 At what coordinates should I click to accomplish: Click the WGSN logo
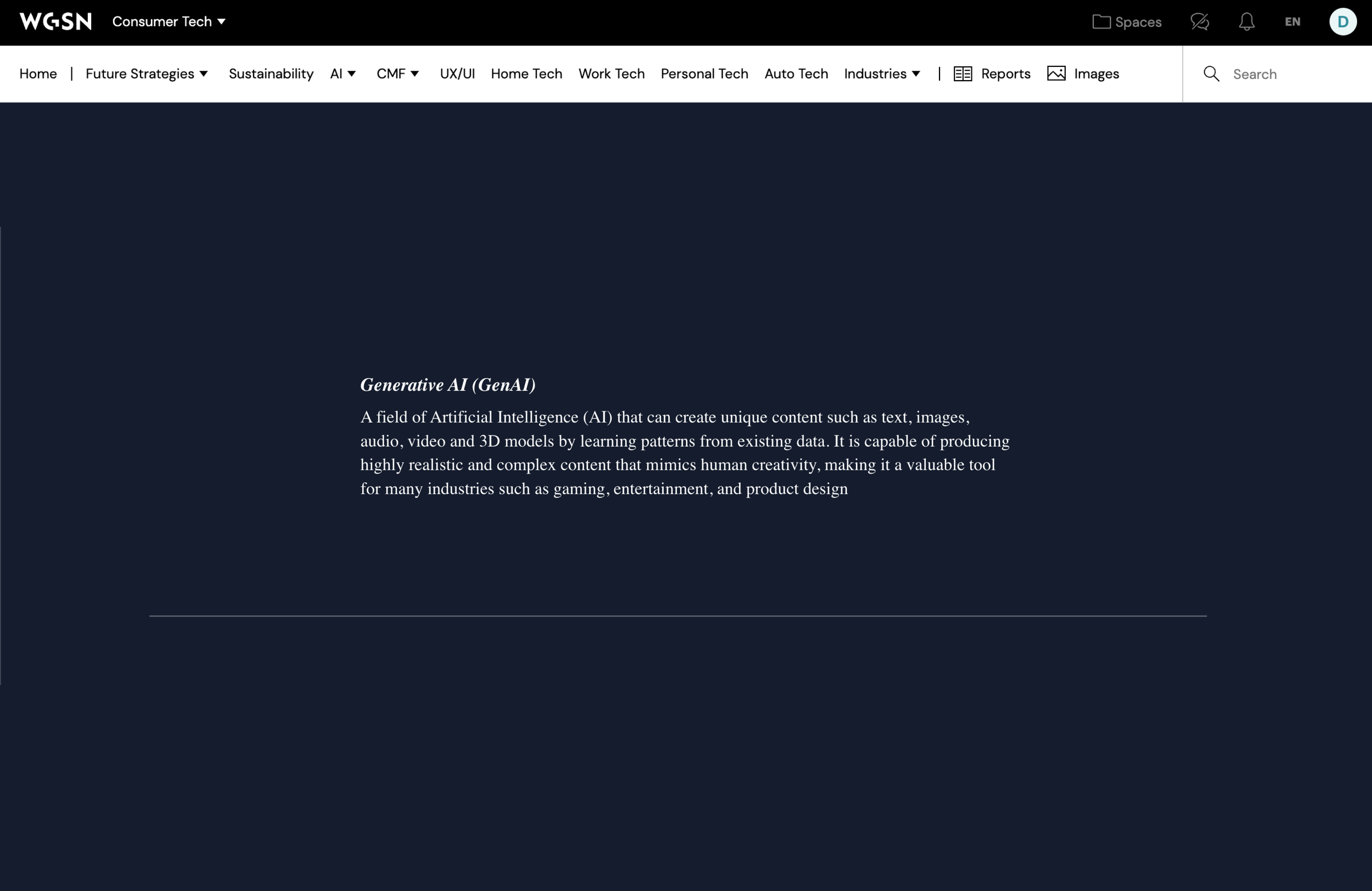[55, 22]
